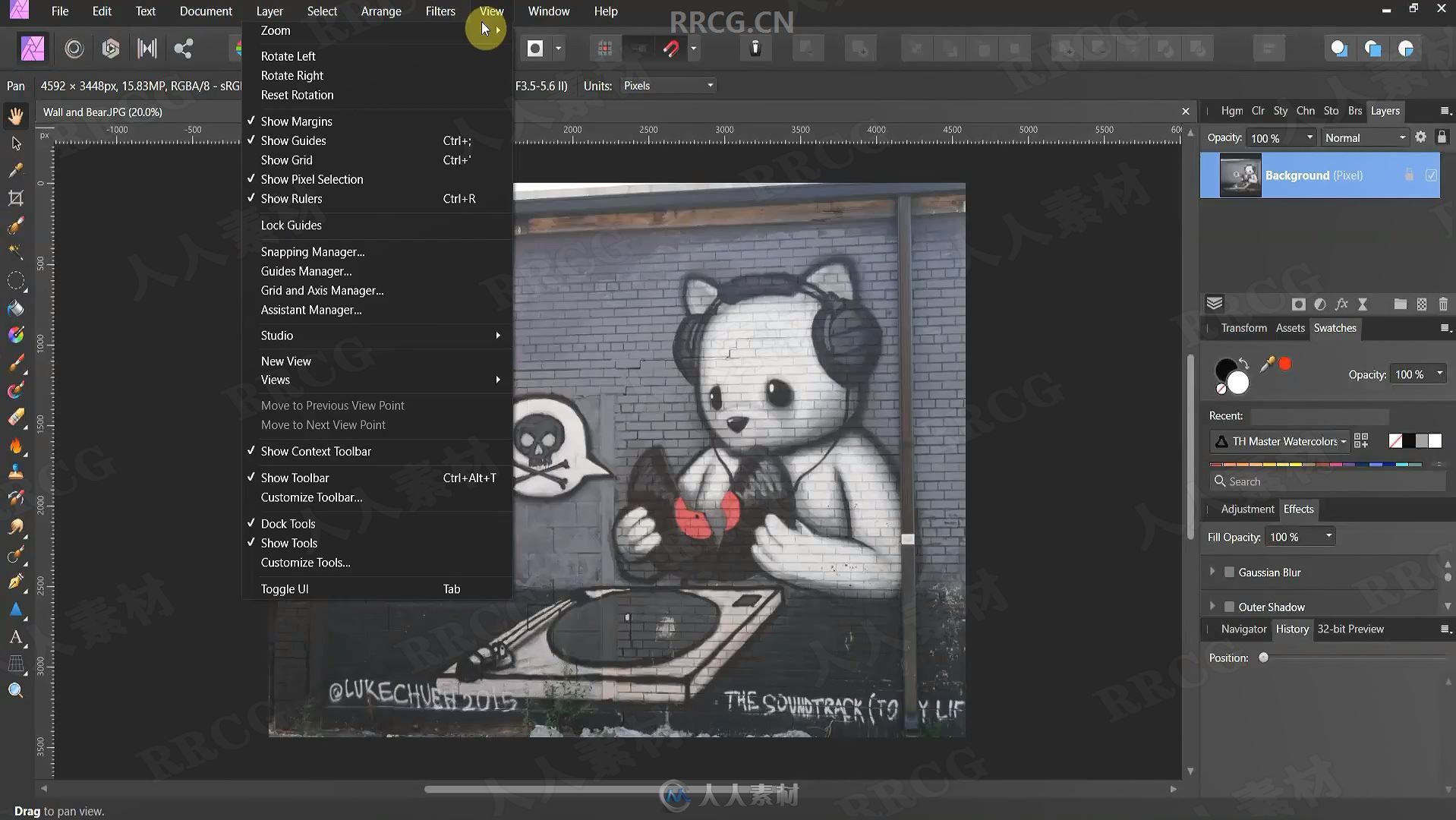Toggle the Quick Mask toolbar icon
Image resolution: width=1456 pixels, height=820 pixels.
pos(535,49)
